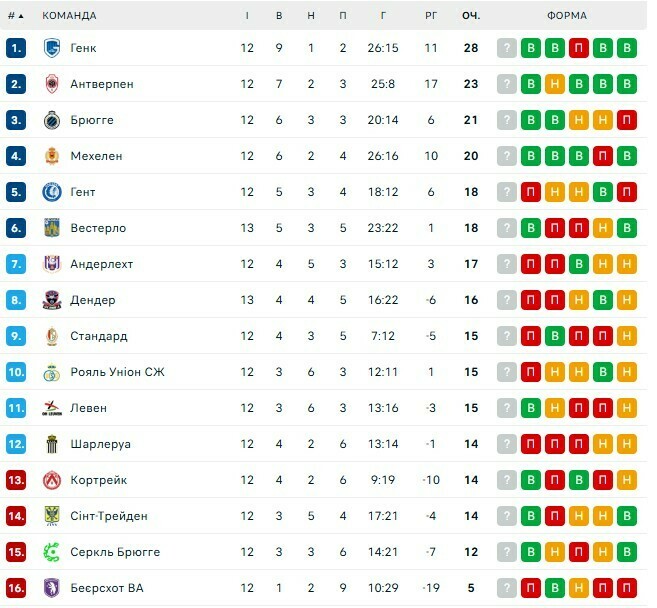Click Genk's gray question mark form badge
Viewport: 657px width, 608px height.
coord(507,48)
